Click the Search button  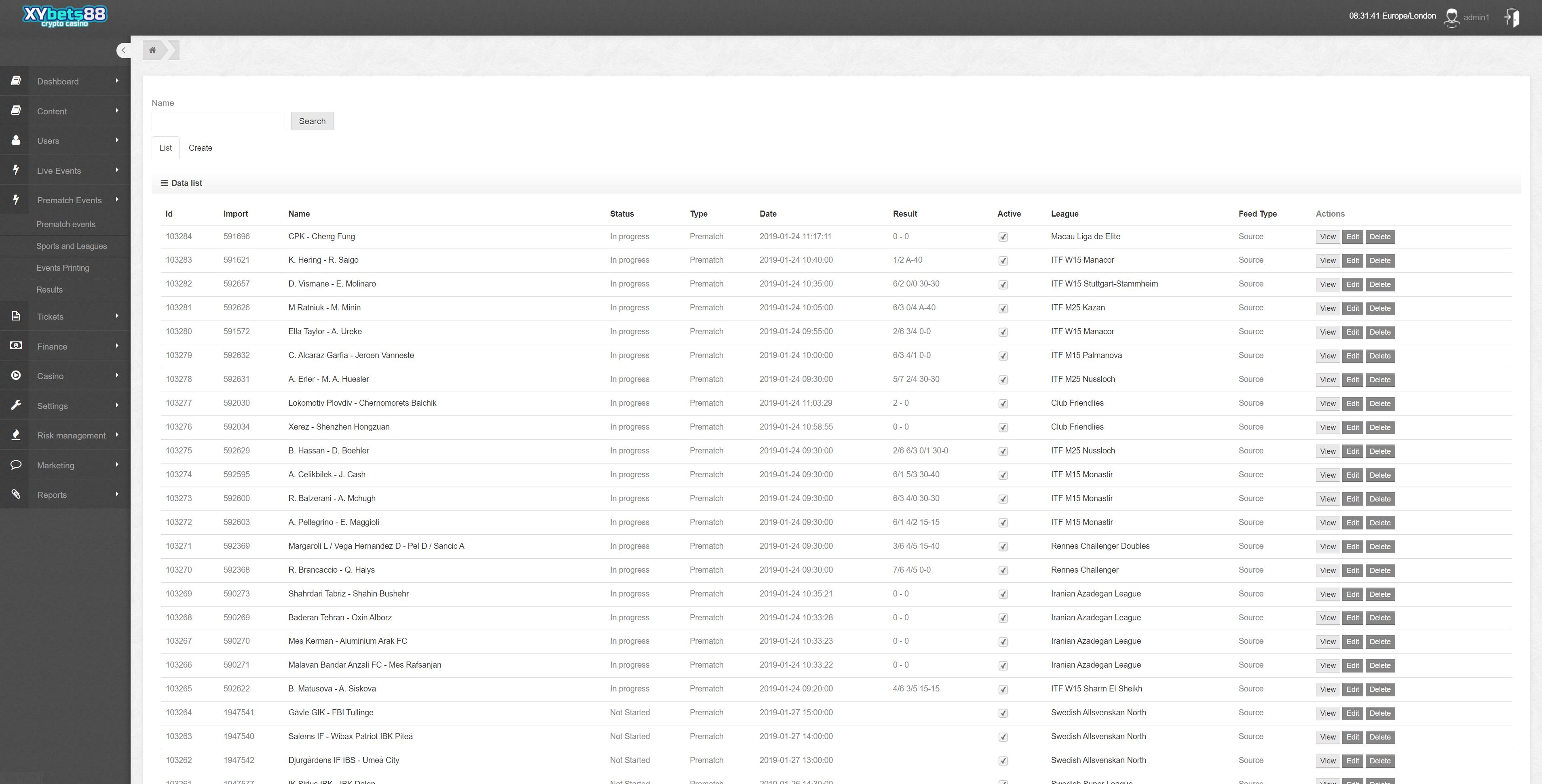tap(311, 120)
